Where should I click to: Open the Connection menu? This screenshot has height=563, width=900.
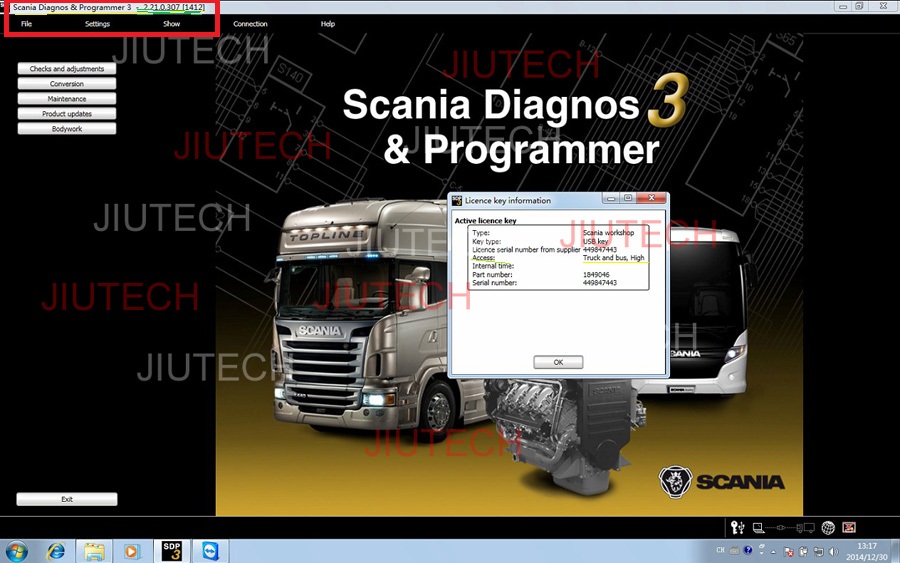250,24
